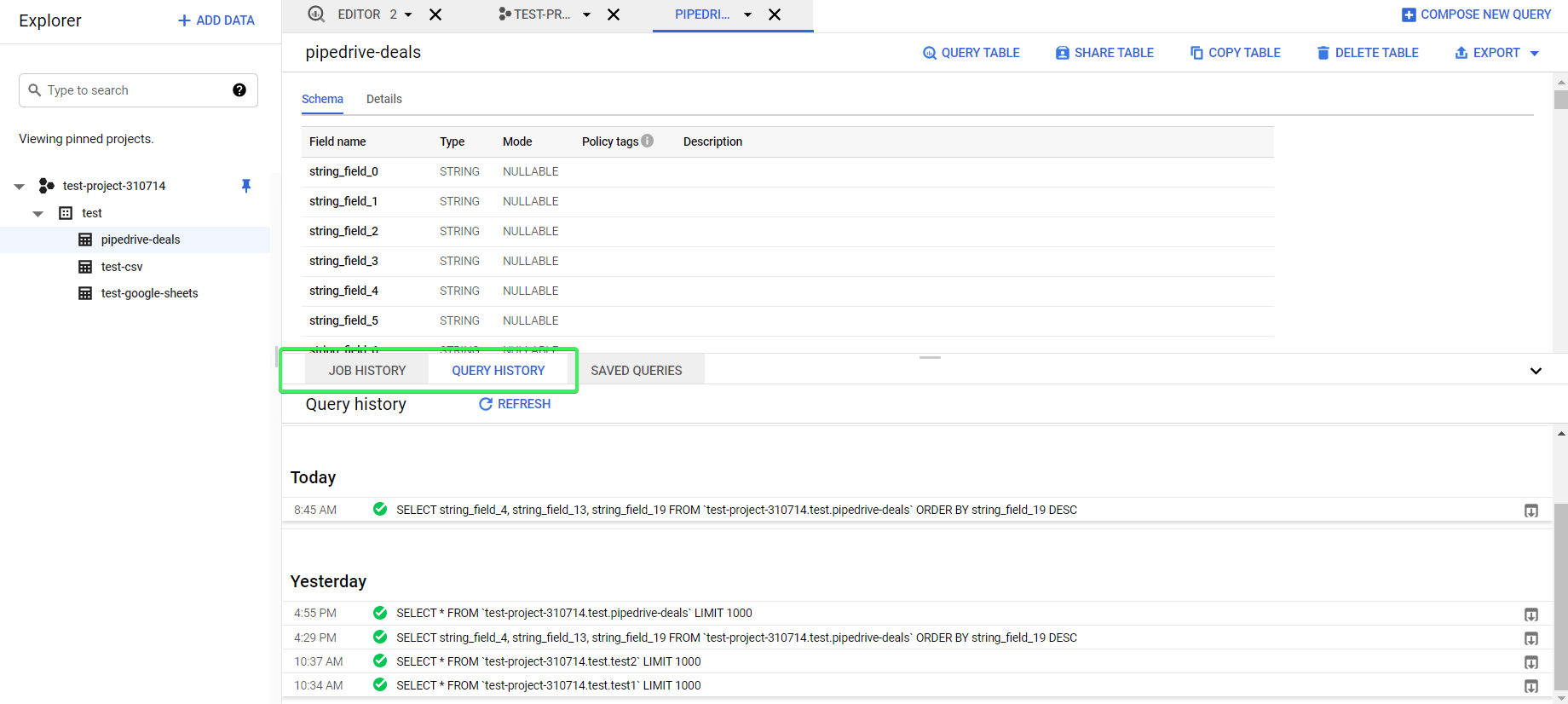Open today's 8:45 AM query

pos(917,510)
